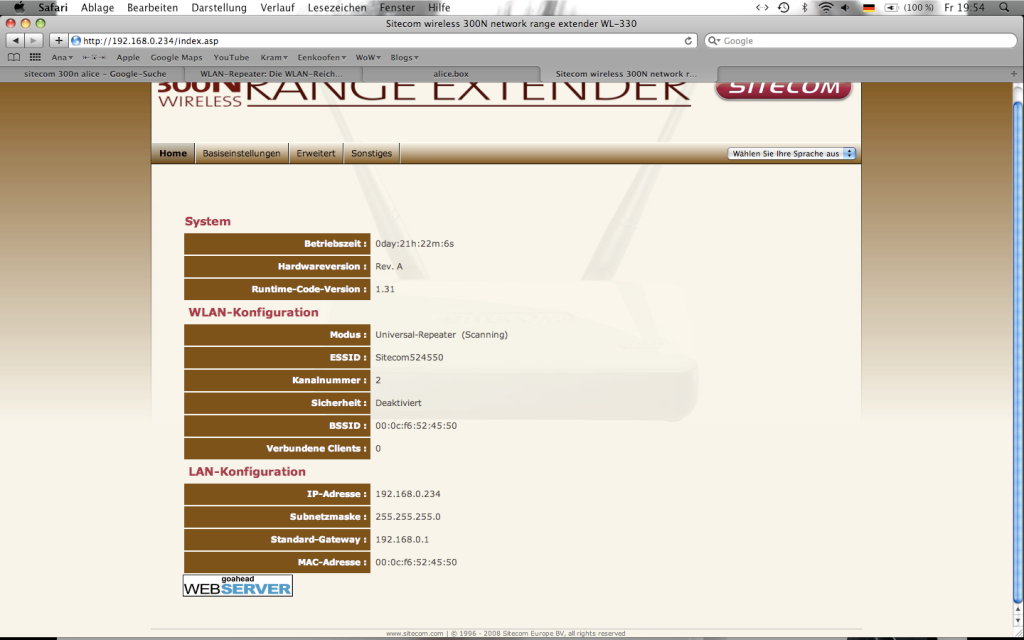
Task: Go forward with Safari's forward arrow
Action: click(33, 40)
